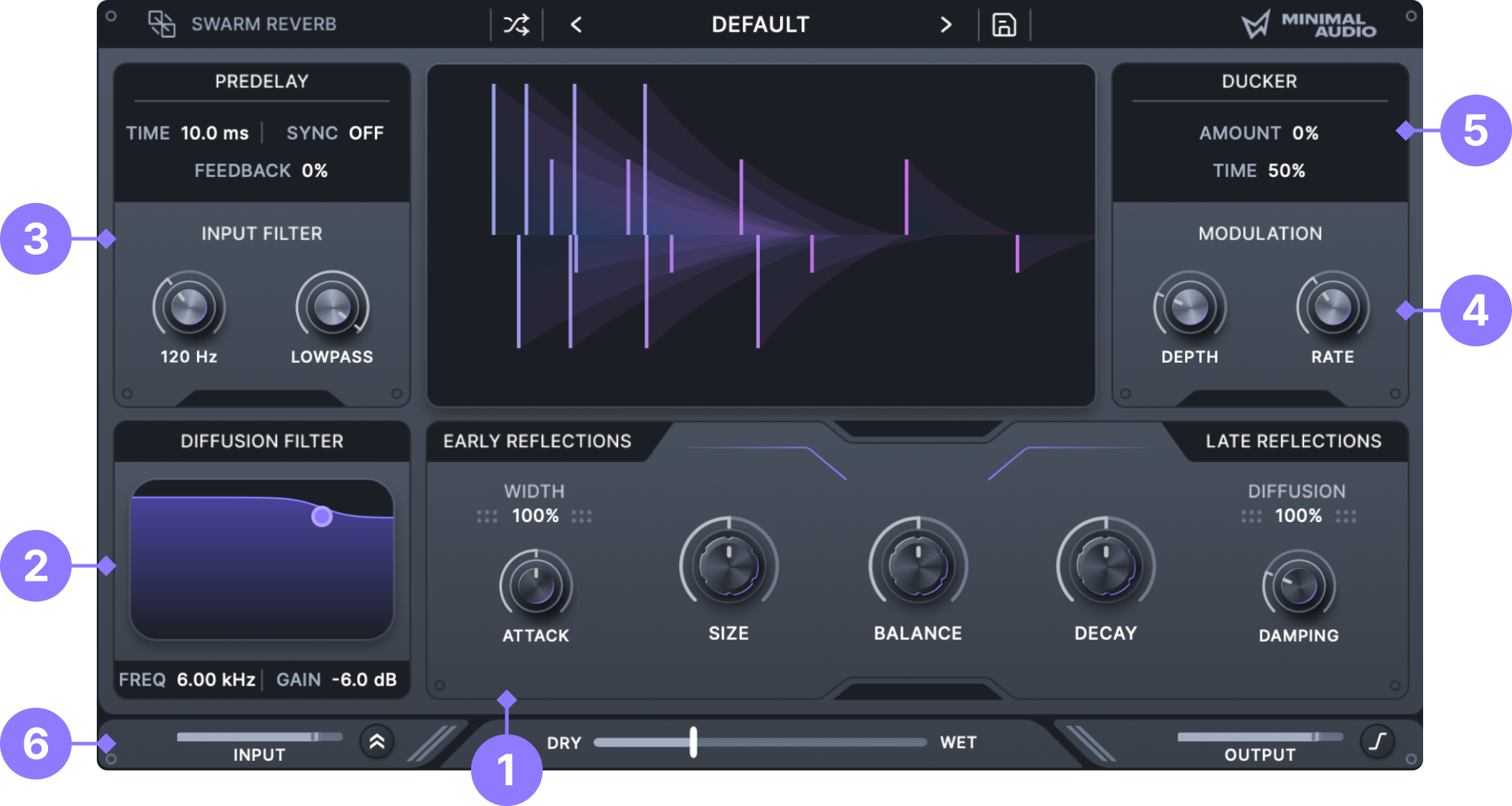
Task: Click the Swarm Reverb plugin icon
Action: [161, 24]
